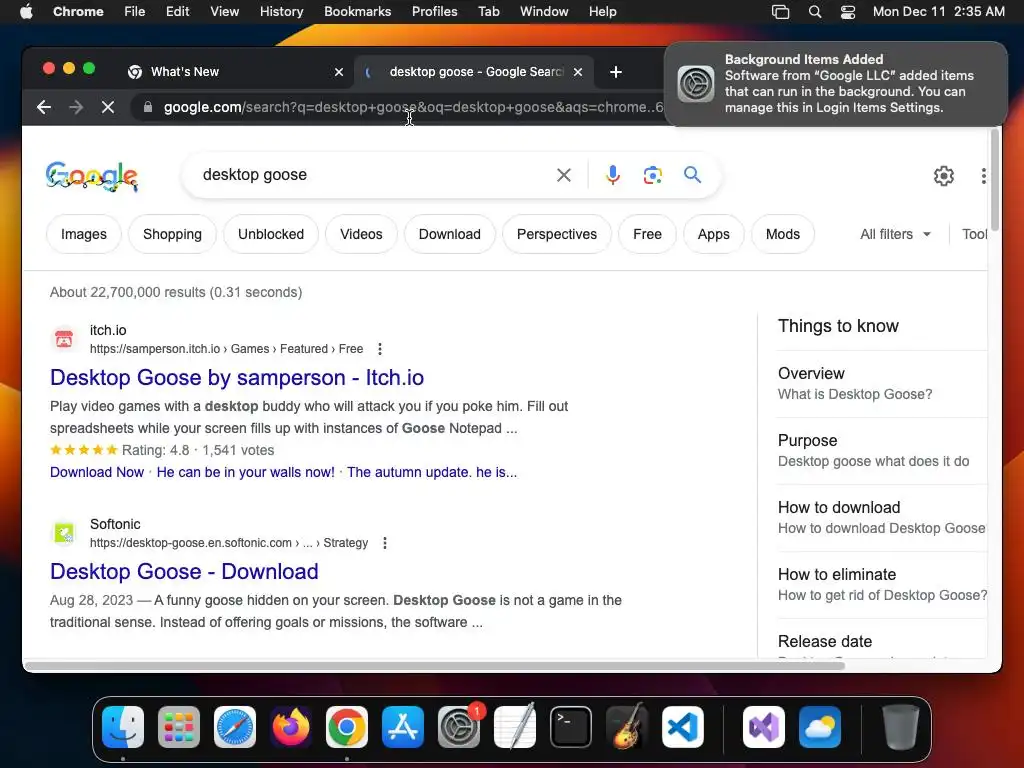Open How to download topic

882,518
